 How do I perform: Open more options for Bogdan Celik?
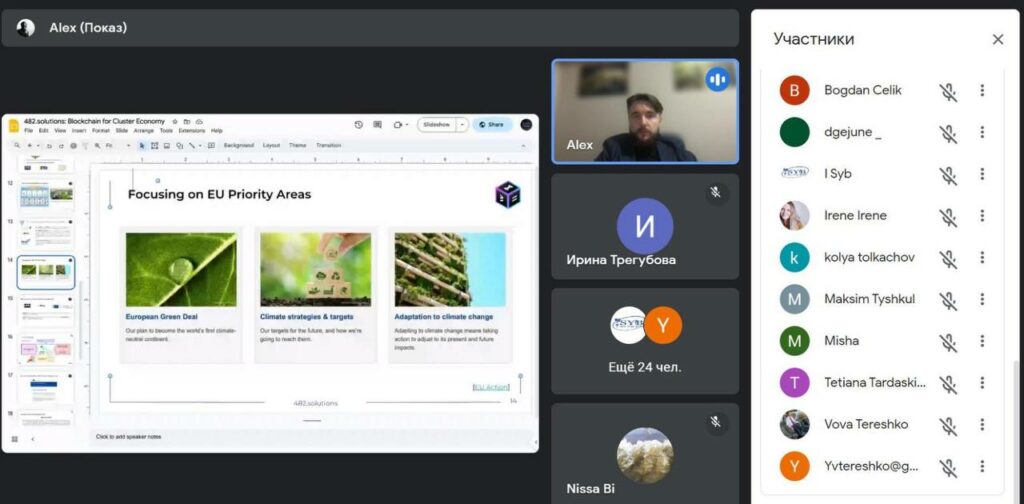pos(982,91)
